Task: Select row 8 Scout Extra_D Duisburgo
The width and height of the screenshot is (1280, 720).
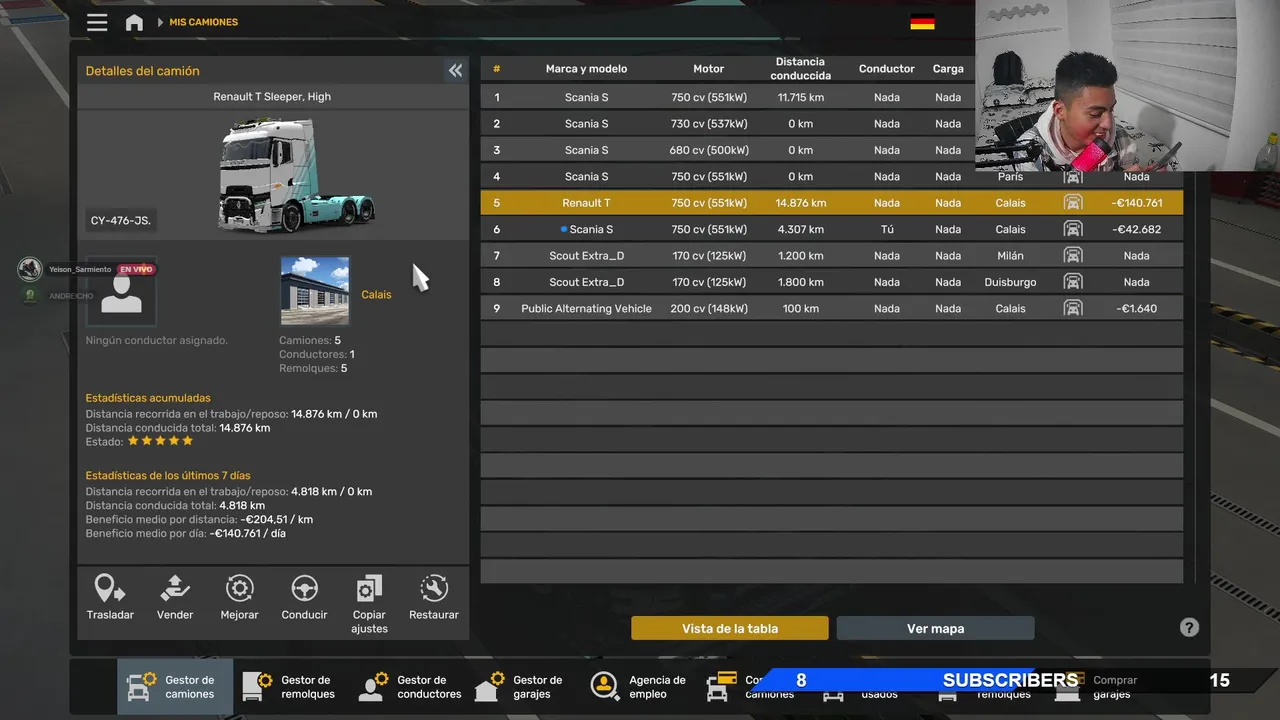Action: (831, 282)
